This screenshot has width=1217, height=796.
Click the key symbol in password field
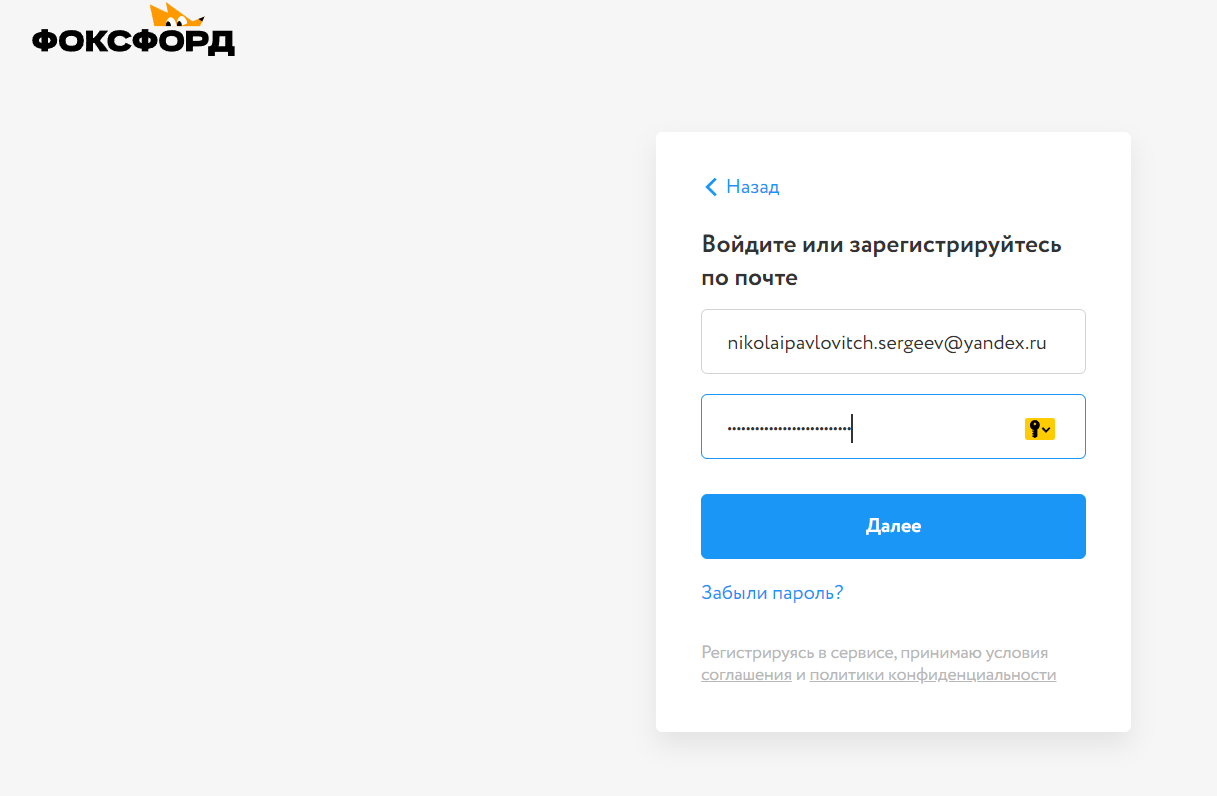1033,429
